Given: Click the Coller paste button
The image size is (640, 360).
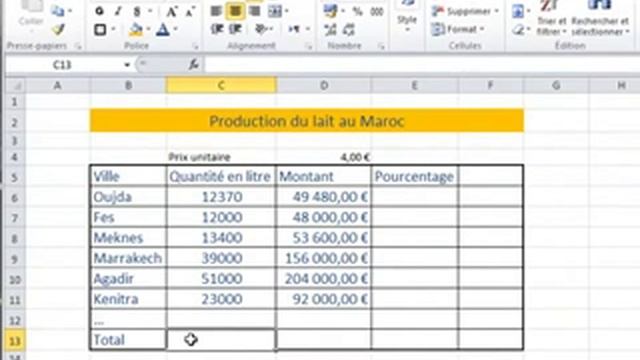Looking at the screenshot, I should pos(31,16).
